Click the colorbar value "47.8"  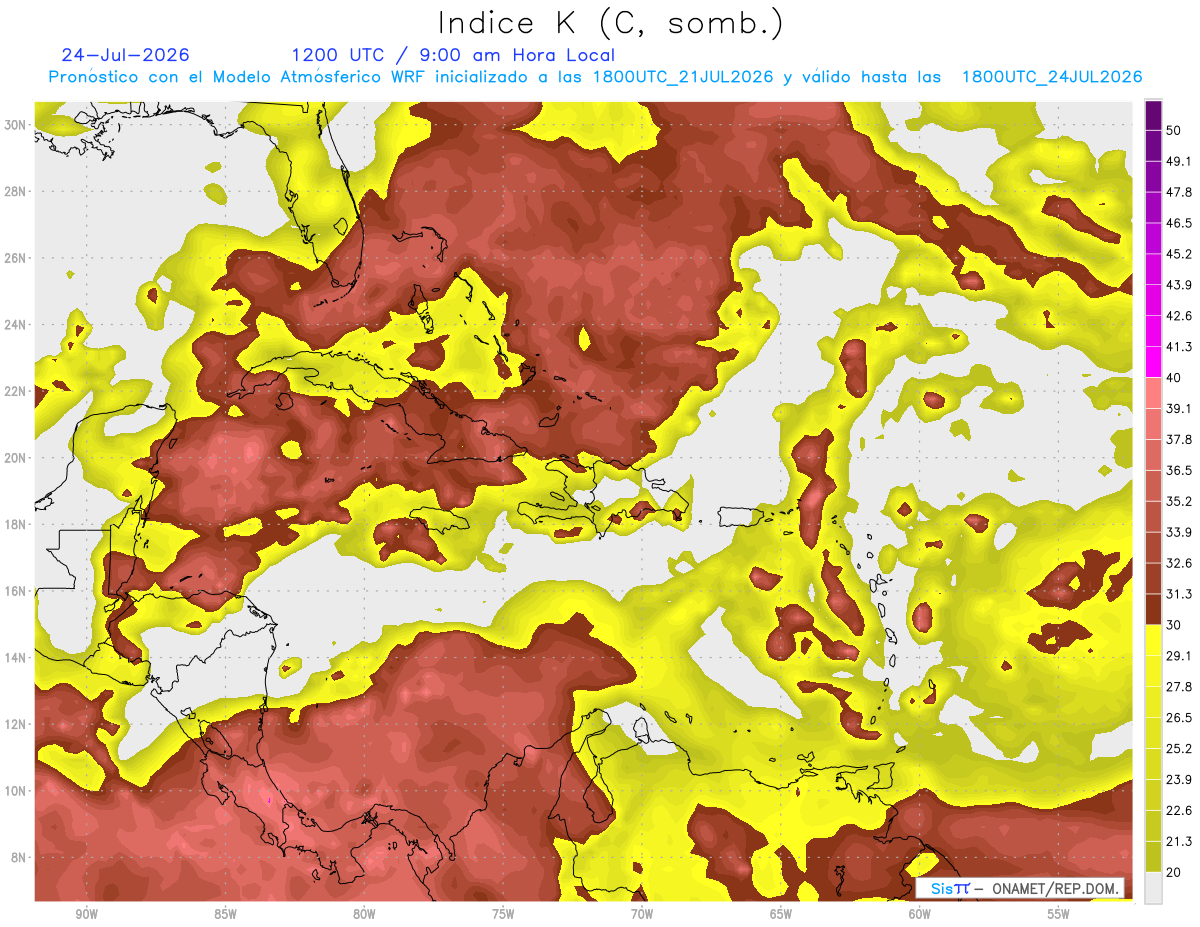(x=1178, y=192)
